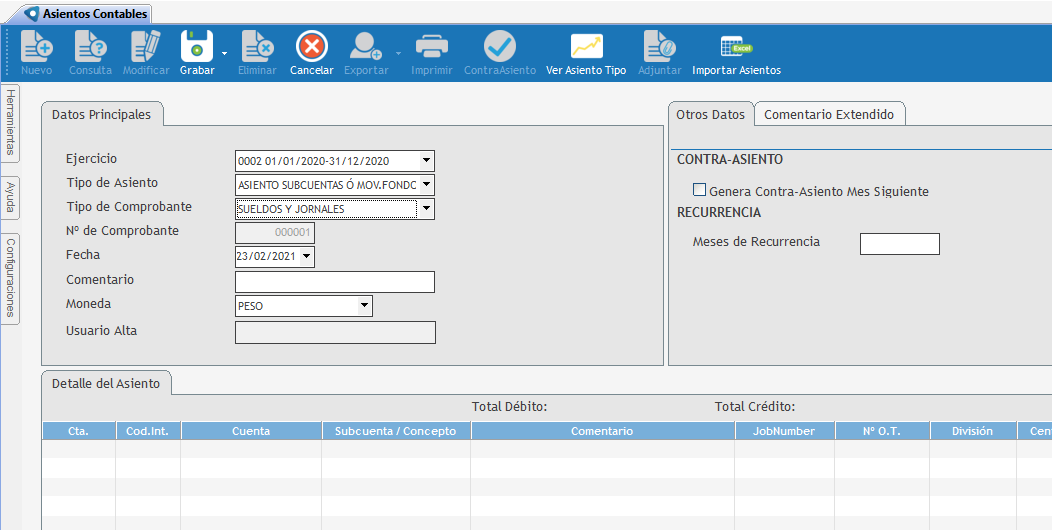Click the Adjuntar attachment icon

pos(659,47)
